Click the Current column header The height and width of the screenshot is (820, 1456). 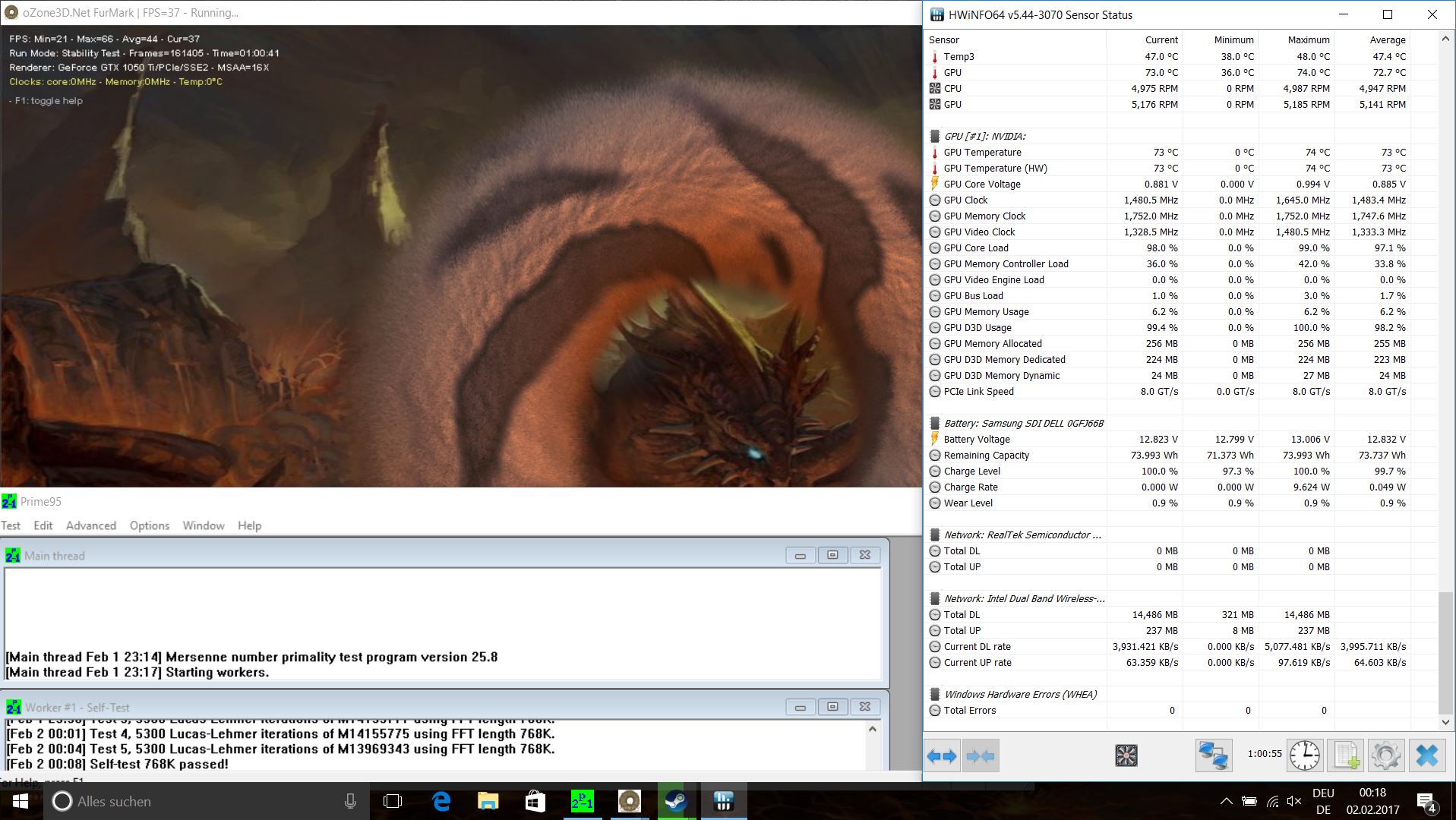click(x=1145, y=39)
